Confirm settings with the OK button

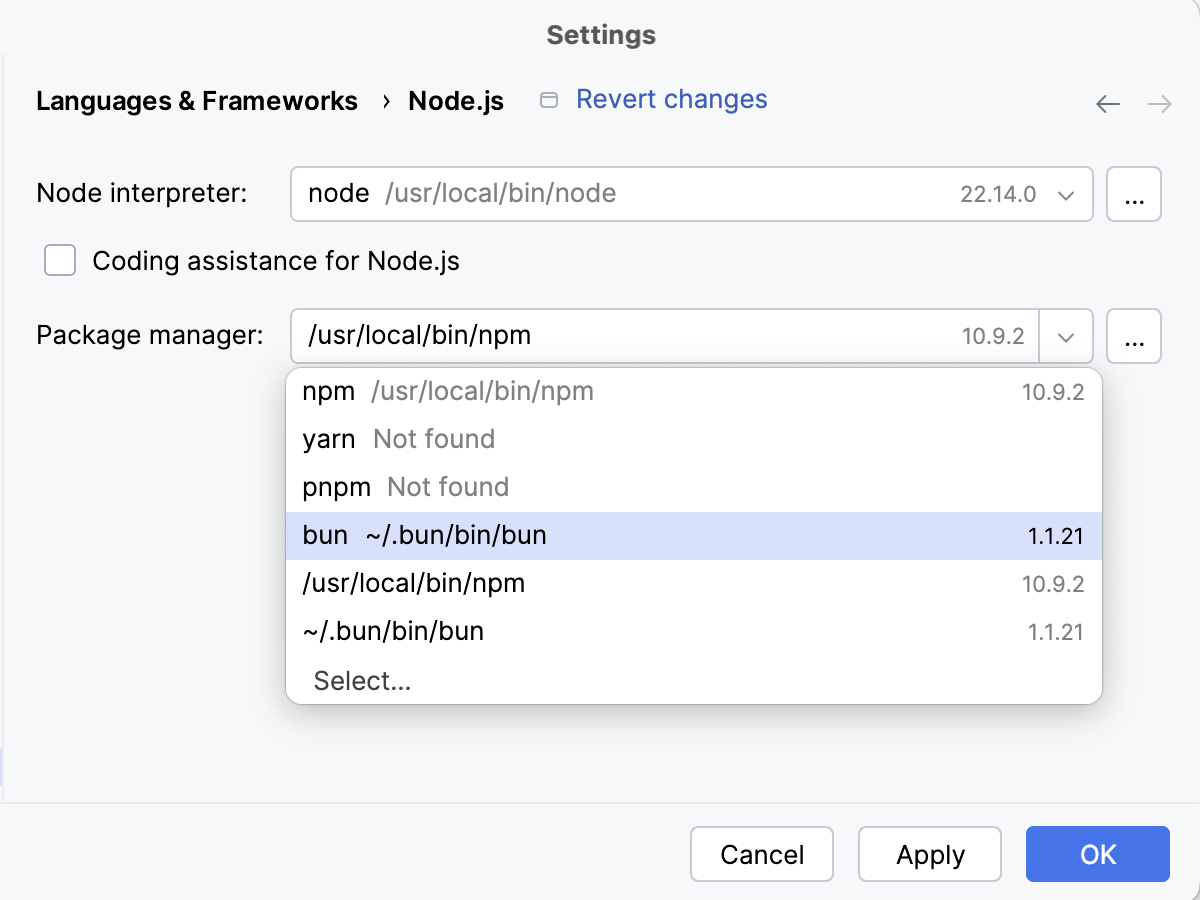coord(1097,854)
